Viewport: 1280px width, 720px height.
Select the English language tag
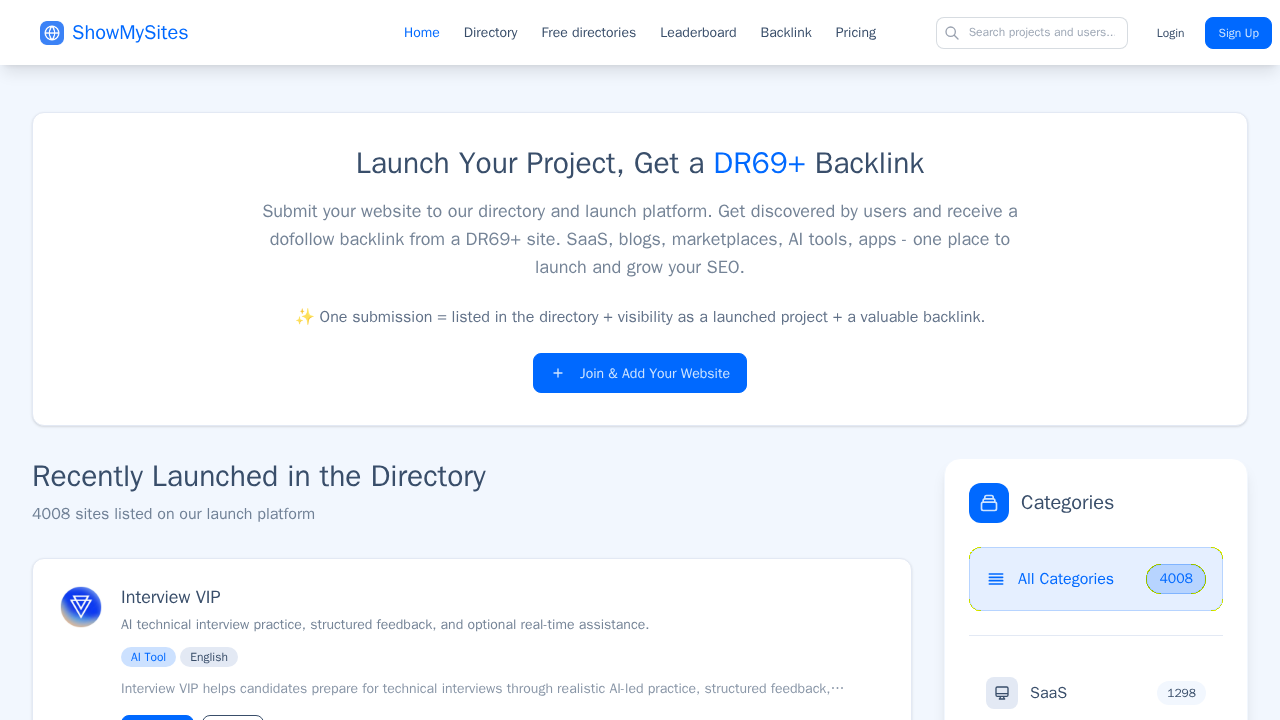[209, 657]
